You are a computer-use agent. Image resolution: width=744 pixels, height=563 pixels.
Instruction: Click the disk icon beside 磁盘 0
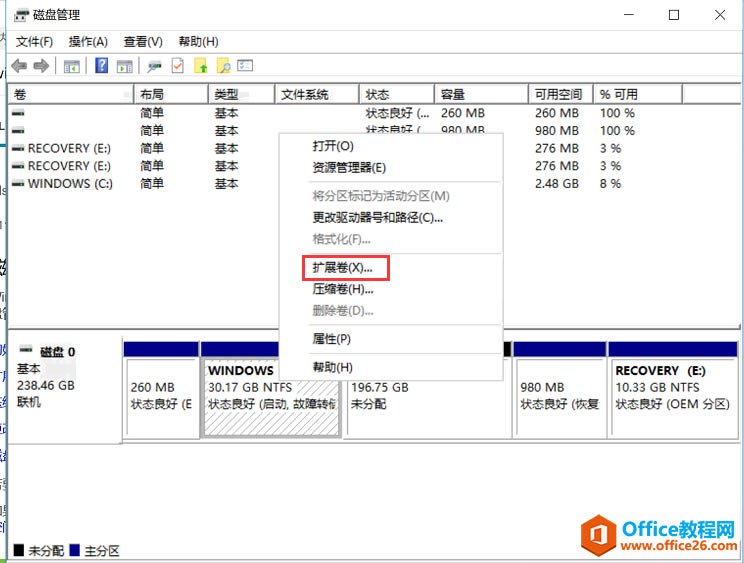[x=26, y=350]
